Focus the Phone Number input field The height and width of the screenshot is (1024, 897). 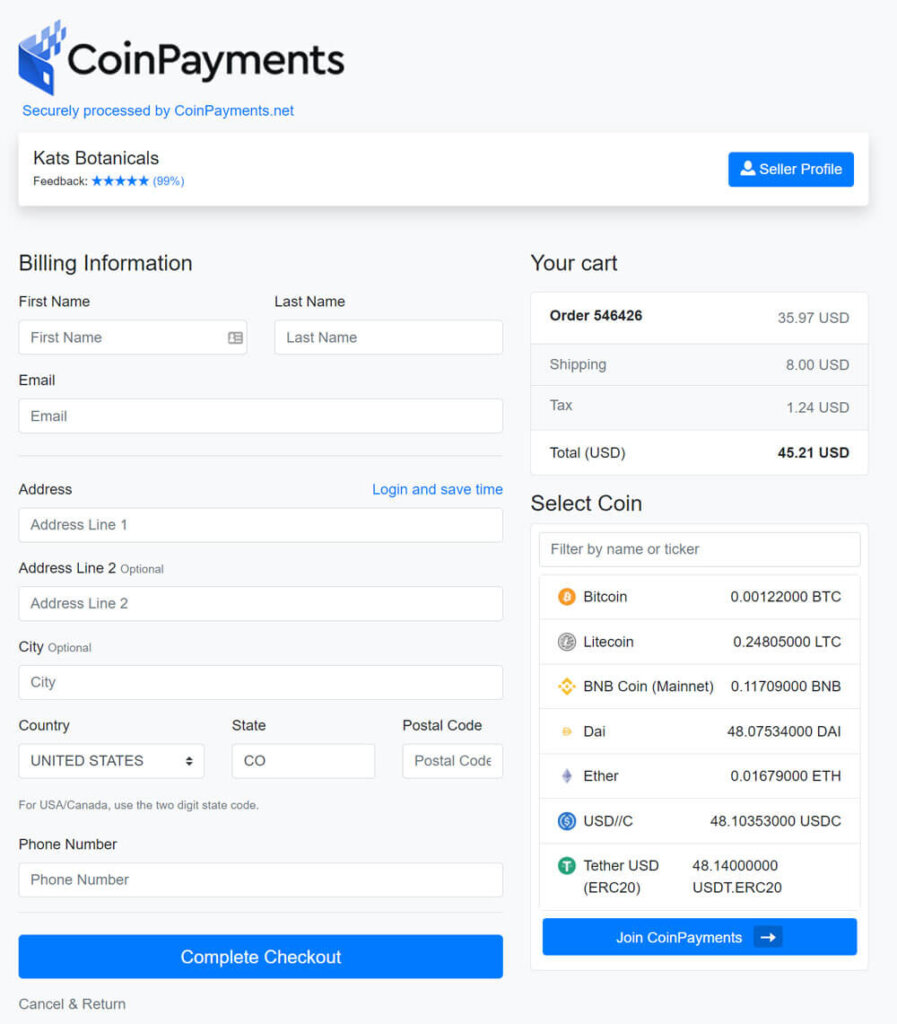tap(260, 880)
